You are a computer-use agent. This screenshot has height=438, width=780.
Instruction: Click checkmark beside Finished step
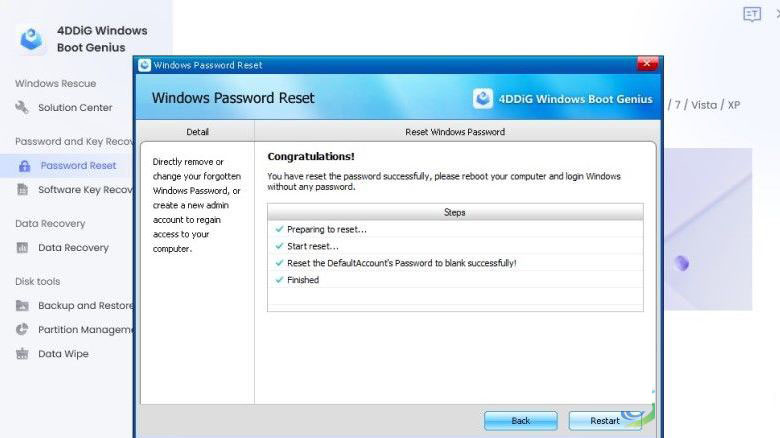pyautogui.click(x=279, y=280)
